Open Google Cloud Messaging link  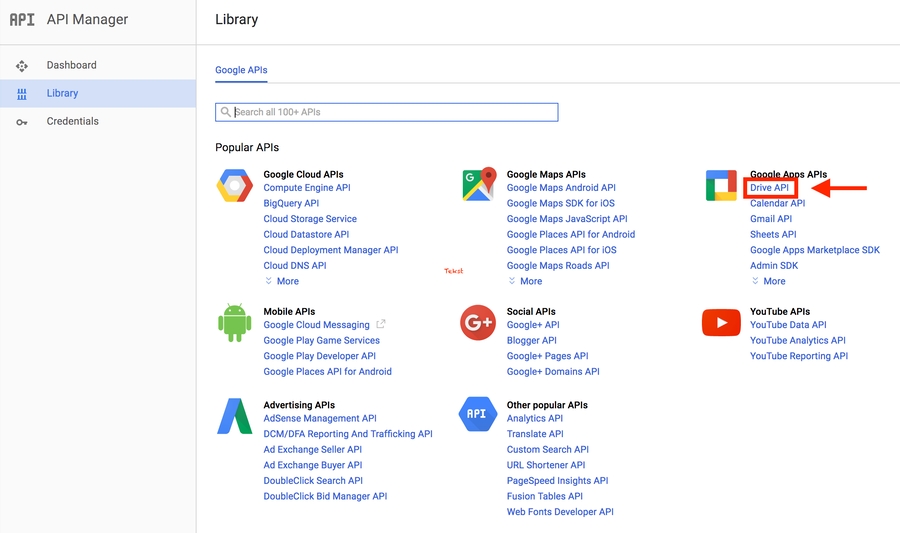pyautogui.click(x=316, y=325)
